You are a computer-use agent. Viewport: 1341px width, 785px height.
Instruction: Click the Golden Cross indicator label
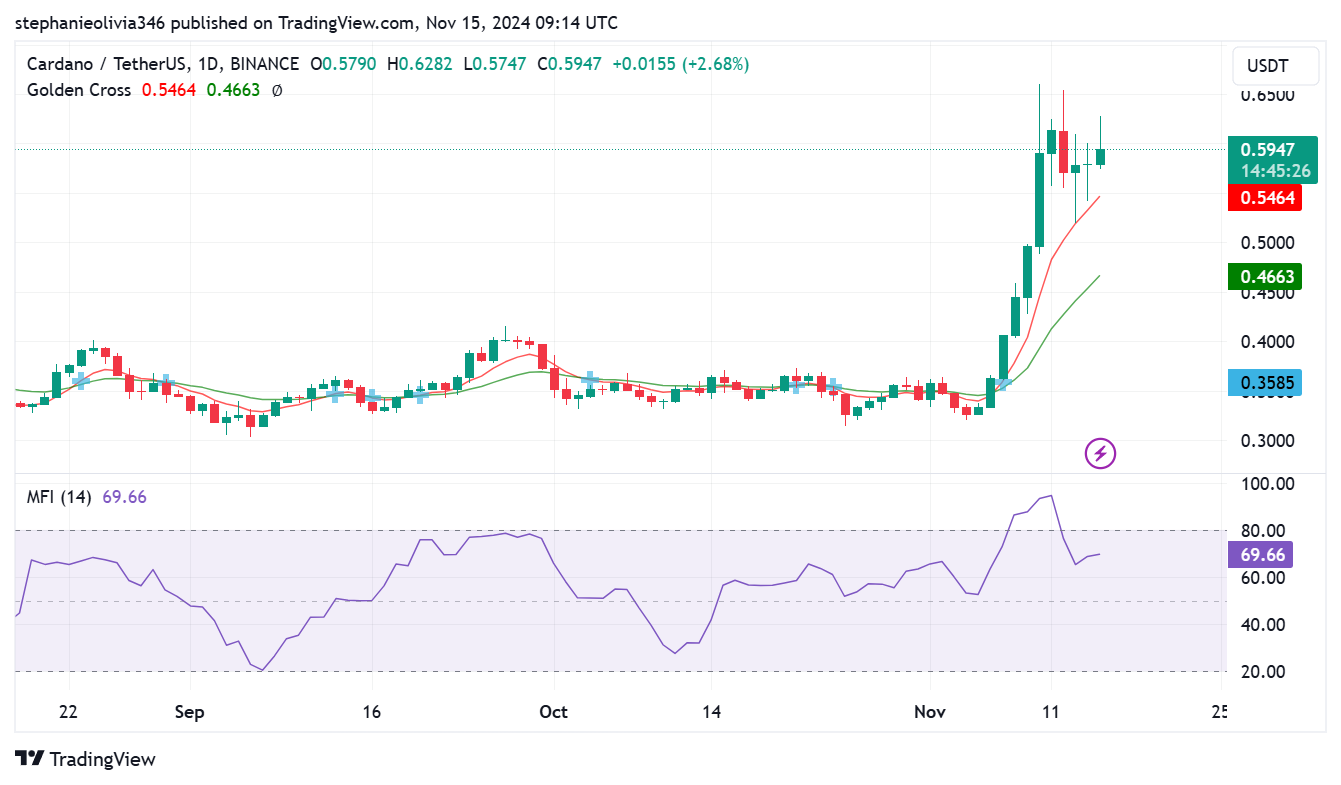[x=79, y=90]
